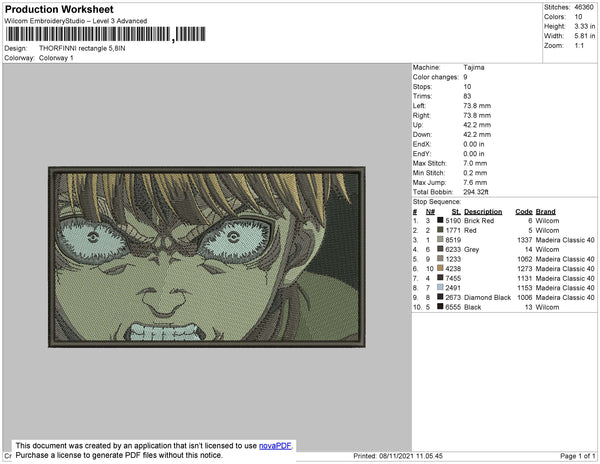Click the Total Bobbin value '294.32ft'
The image size is (600, 464).
coord(476,192)
